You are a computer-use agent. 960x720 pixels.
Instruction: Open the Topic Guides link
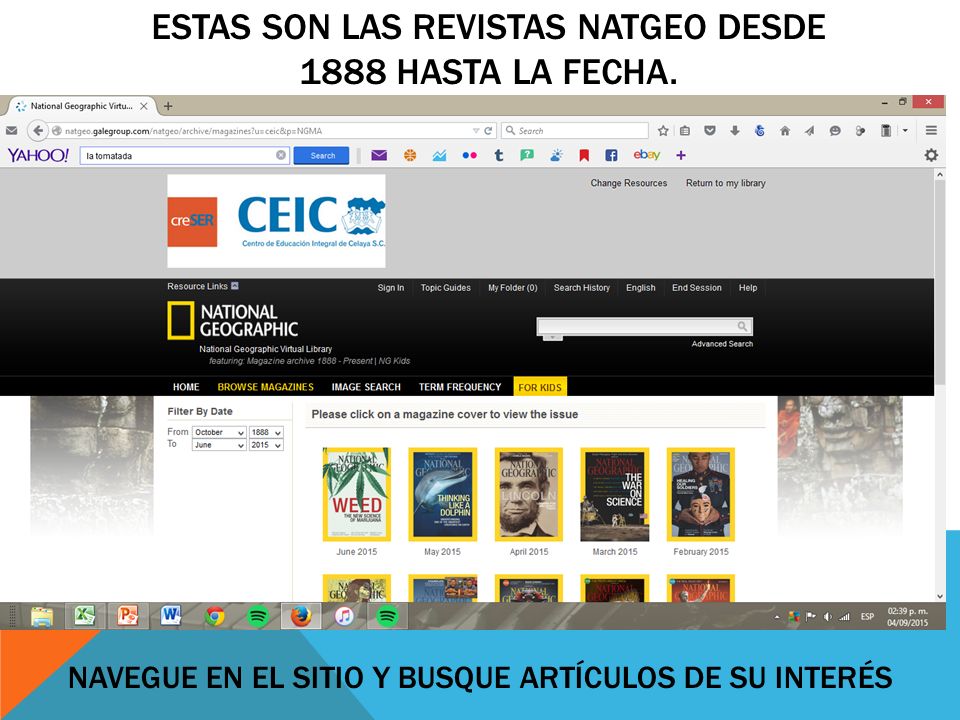446,288
